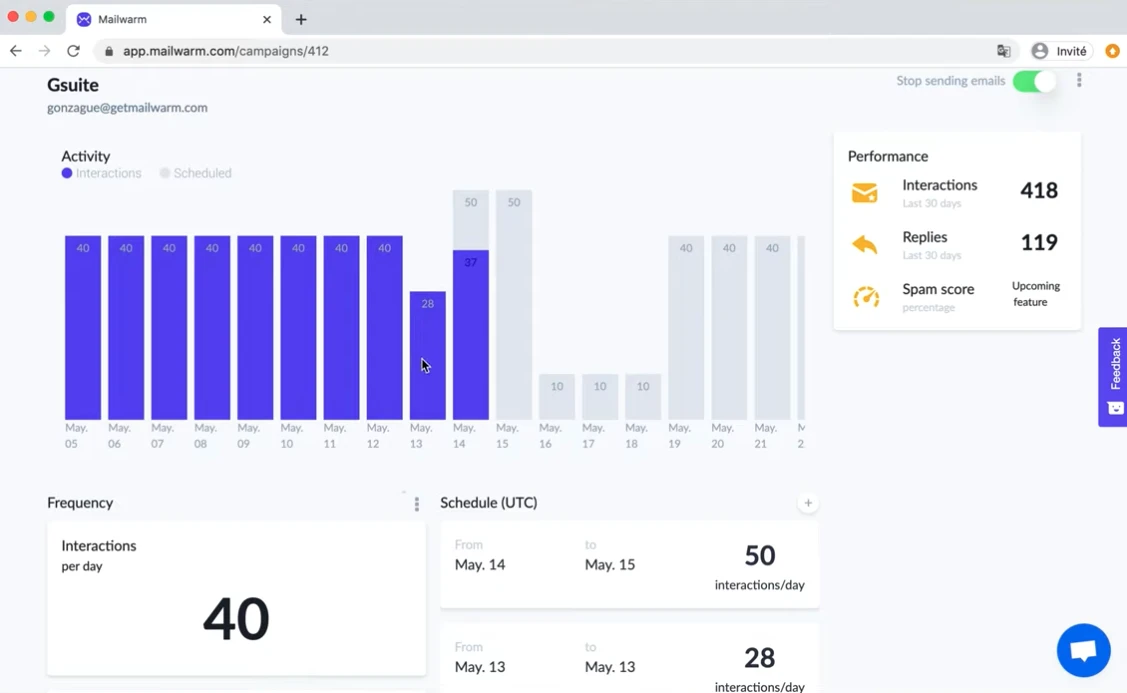Open the campaign three-dot options menu
Viewport: 1127px width, 693px height.
tap(1079, 81)
